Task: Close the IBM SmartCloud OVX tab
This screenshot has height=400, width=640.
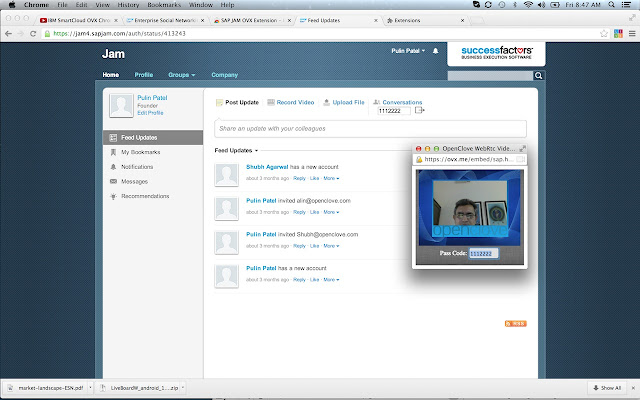Action: 116,20
